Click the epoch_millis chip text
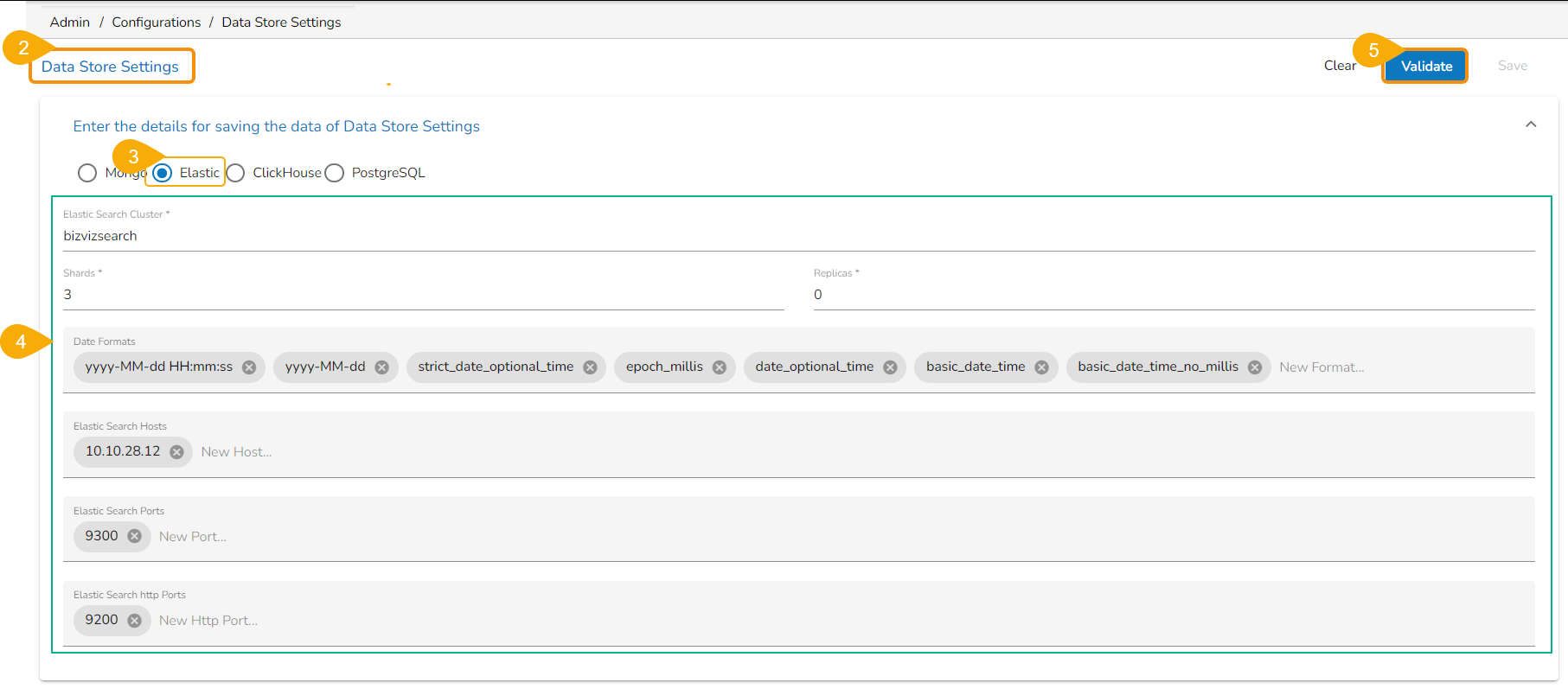The width and height of the screenshot is (1568, 689). 664,367
